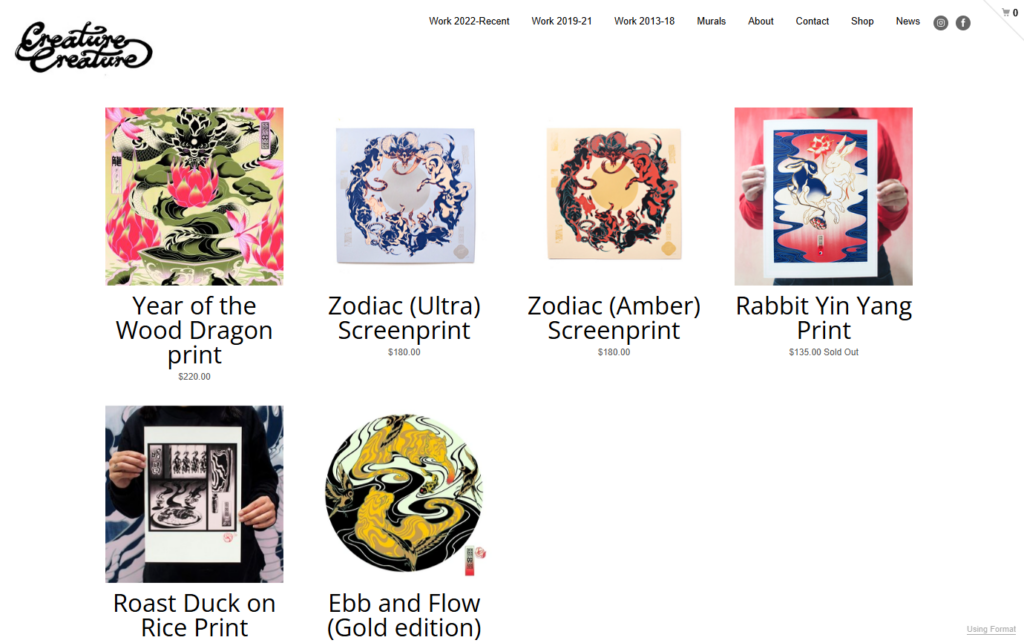Click the Creature Creature logo
1024x643 pixels.
pos(84,47)
